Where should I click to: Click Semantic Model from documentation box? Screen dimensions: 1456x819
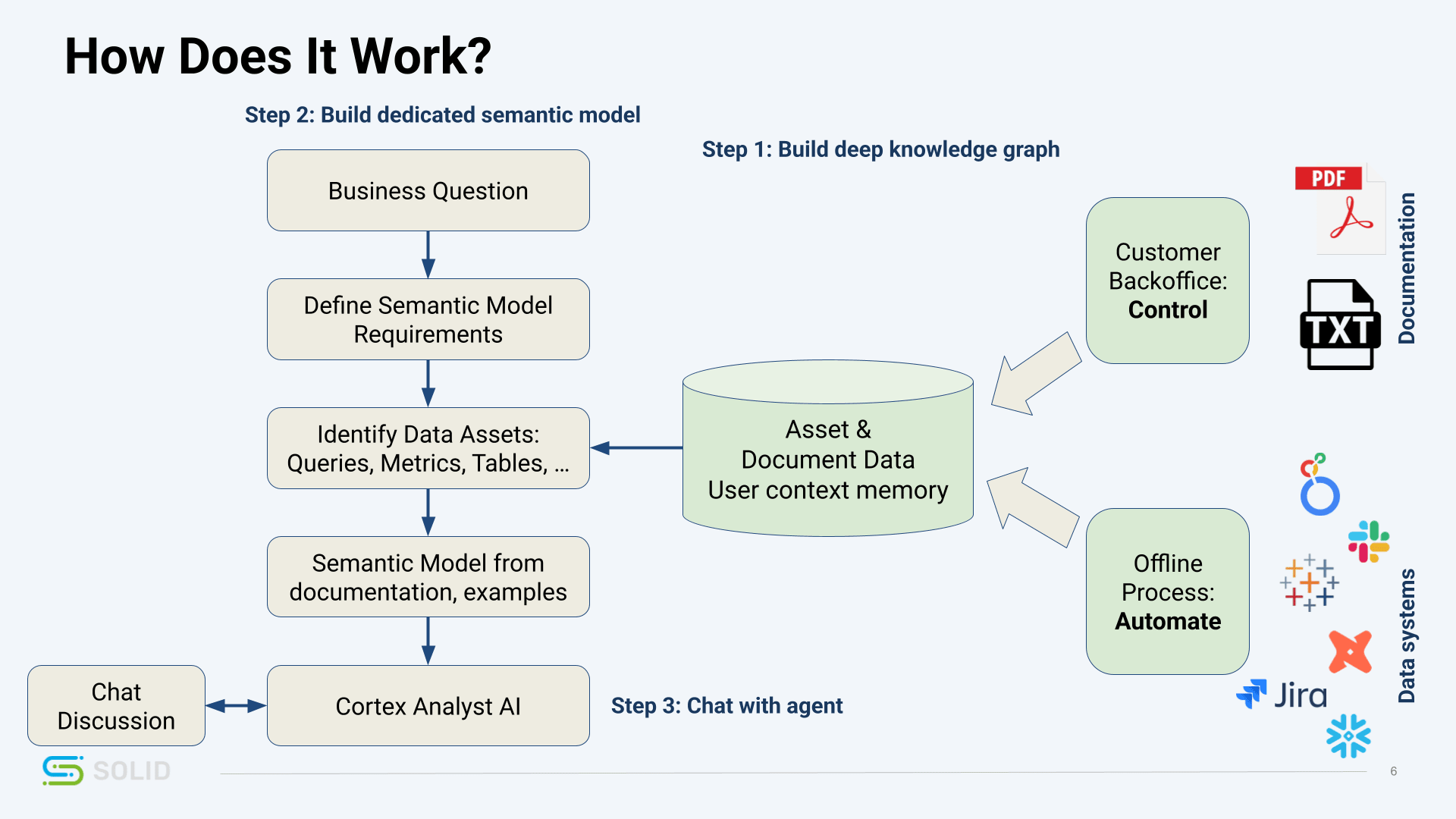click(428, 577)
